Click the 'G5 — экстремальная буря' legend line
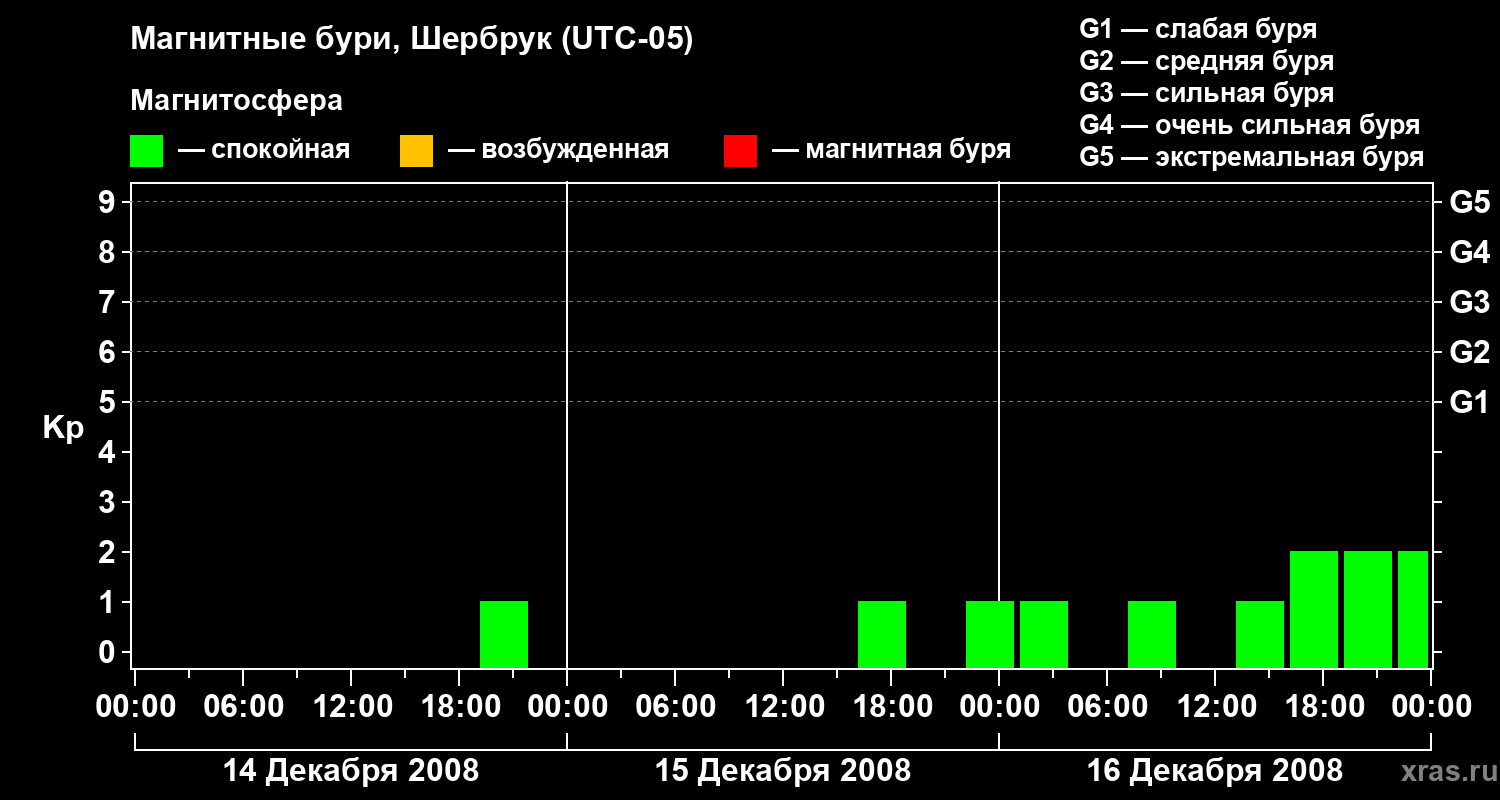This screenshot has width=1500, height=800. tap(1252, 157)
